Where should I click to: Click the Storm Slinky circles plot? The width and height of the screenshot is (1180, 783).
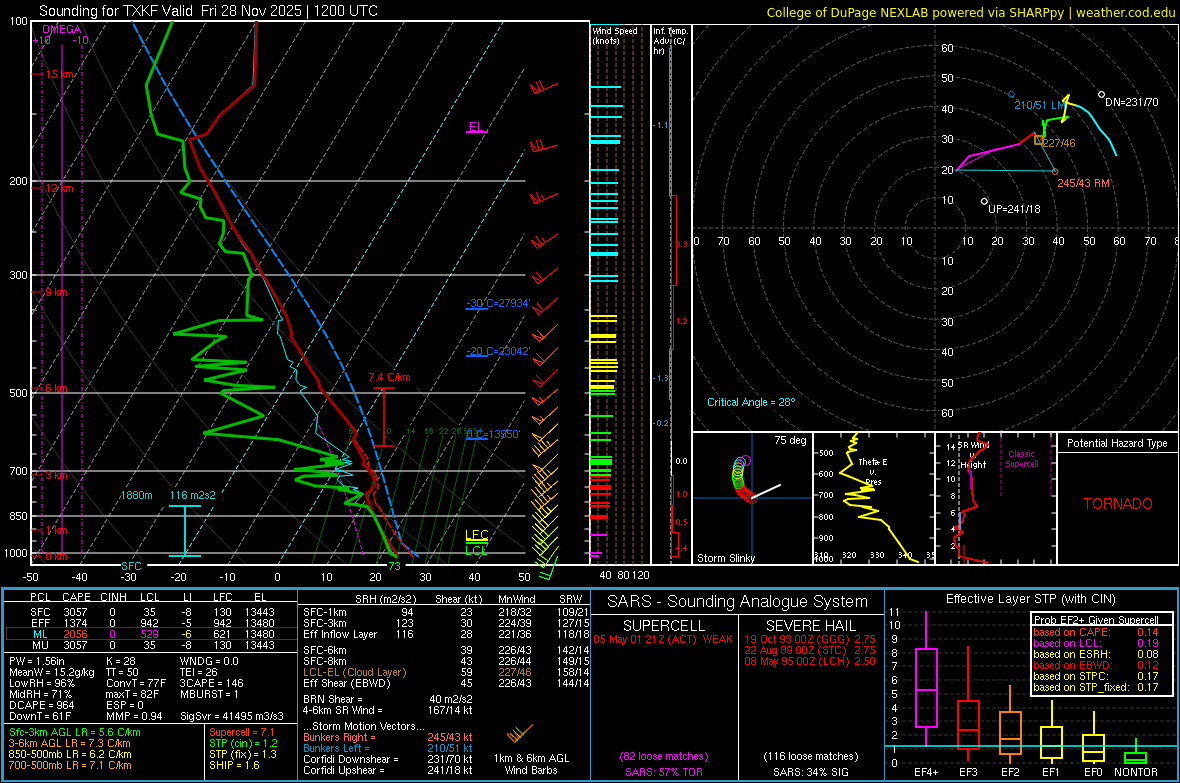pyautogui.click(x=742, y=480)
